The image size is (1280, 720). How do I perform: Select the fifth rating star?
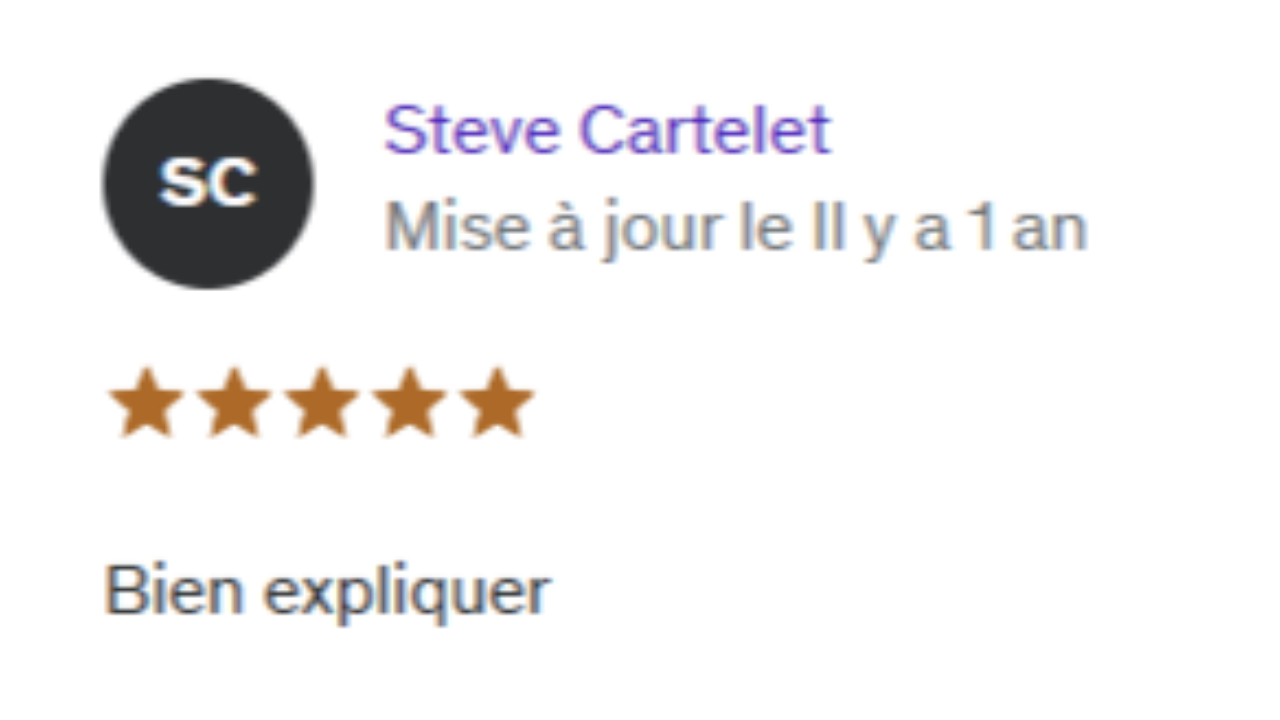pyautogui.click(x=496, y=403)
